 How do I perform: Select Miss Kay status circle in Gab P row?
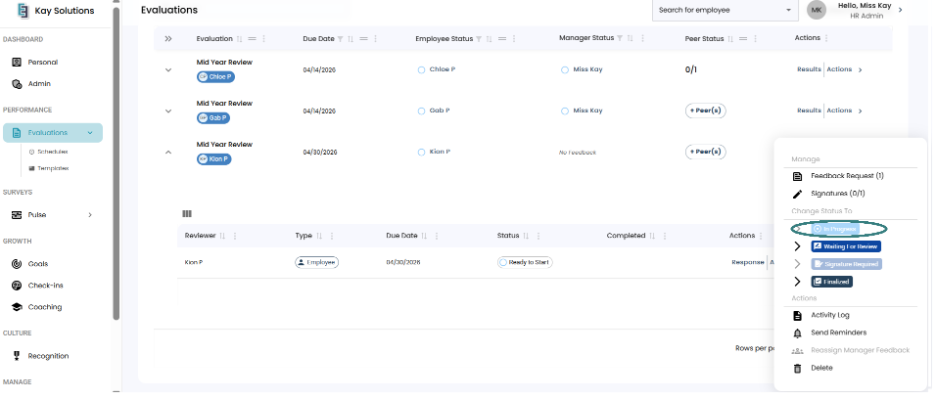click(x=565, y=111)
